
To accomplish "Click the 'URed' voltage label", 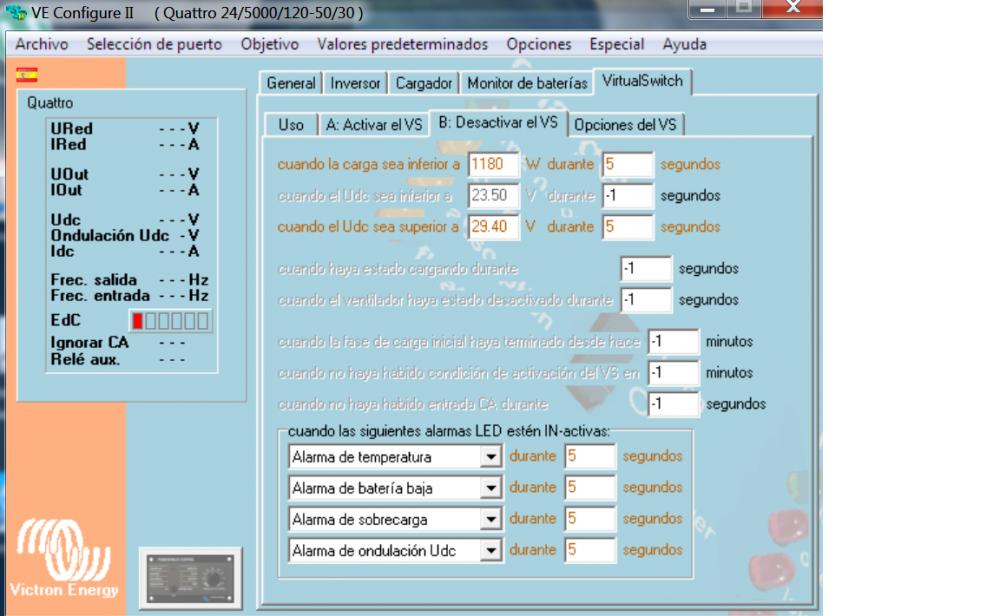I will 71,129.
